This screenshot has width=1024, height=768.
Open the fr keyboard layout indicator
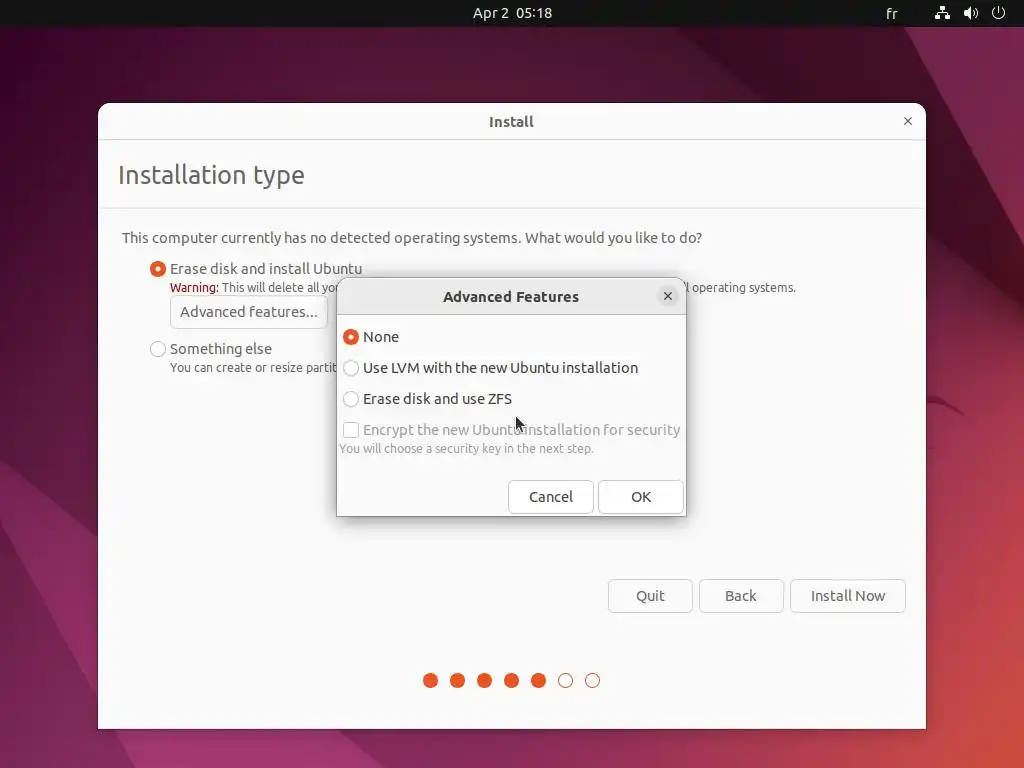[891, 13]
